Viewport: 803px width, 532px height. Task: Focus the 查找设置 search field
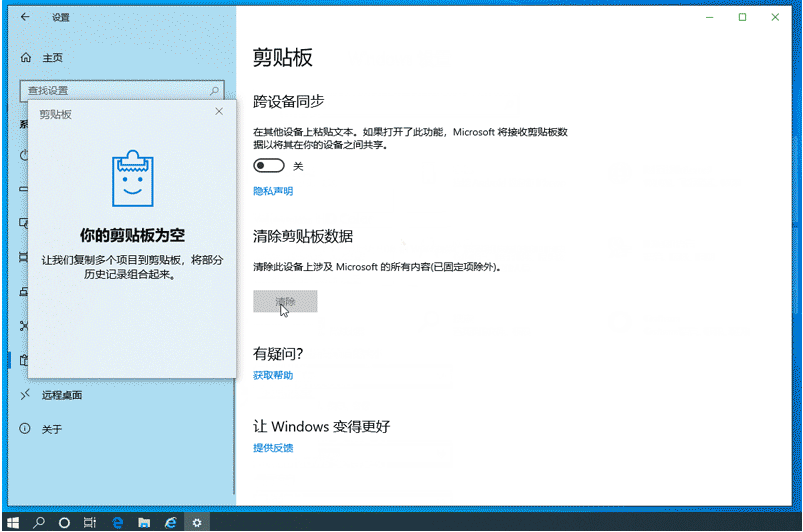click(x=122, y=91)
